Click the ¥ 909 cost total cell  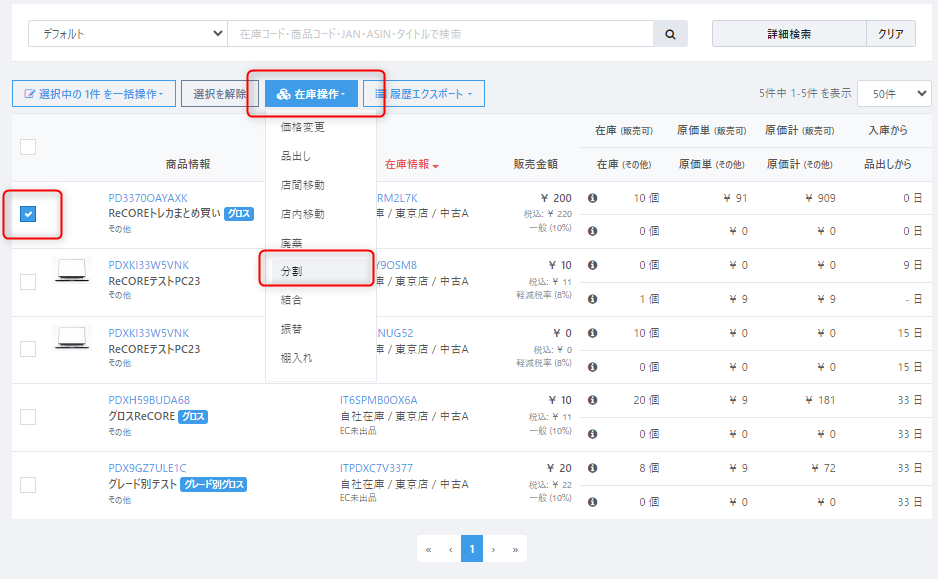coord(820,198)
